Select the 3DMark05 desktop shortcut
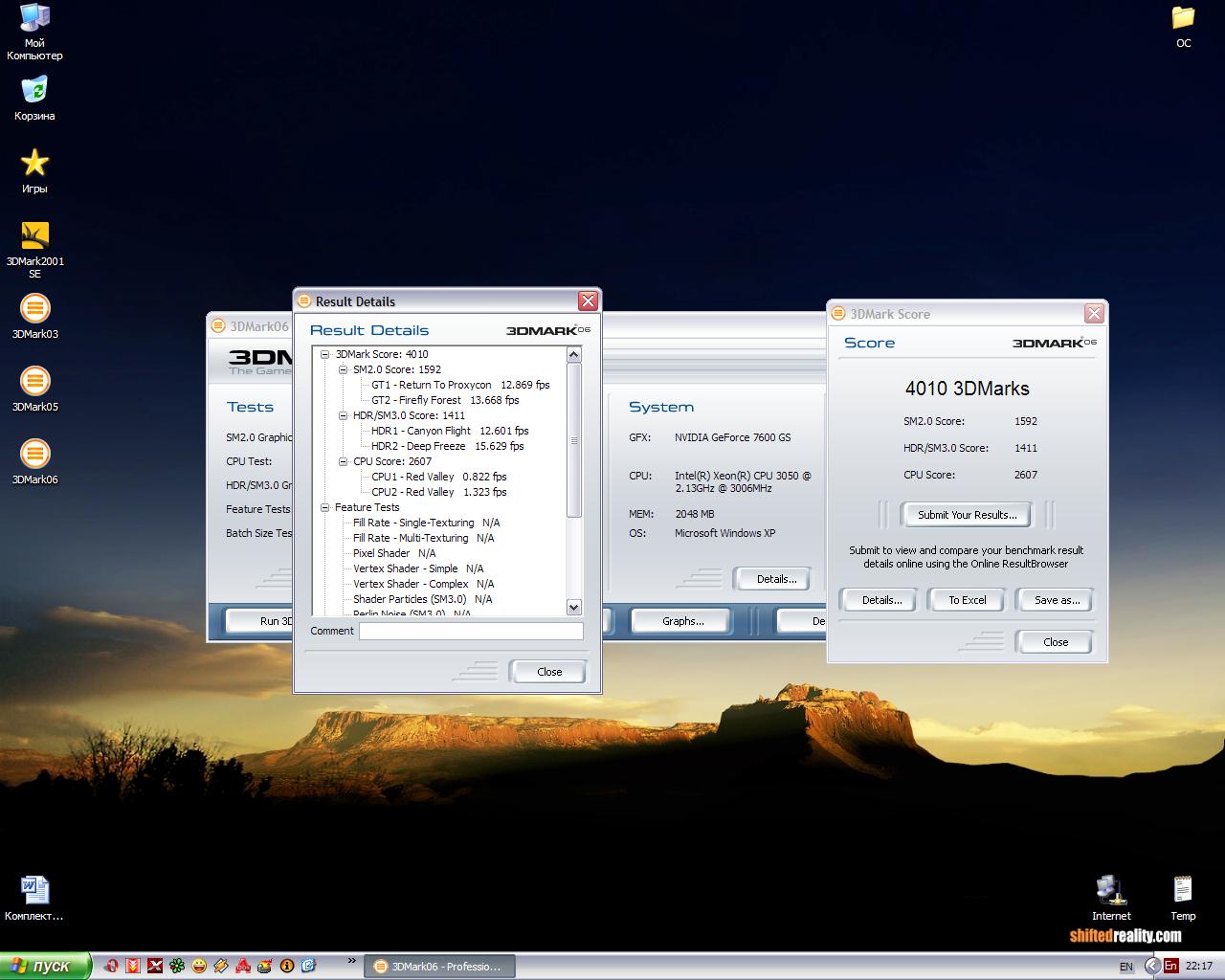The height and width of the screenshot is (980, 1225). point(34,390)
